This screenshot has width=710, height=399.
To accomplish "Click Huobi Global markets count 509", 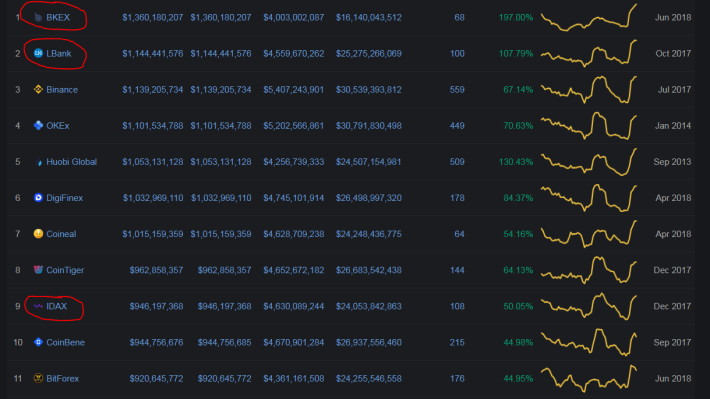I will 457,162.
